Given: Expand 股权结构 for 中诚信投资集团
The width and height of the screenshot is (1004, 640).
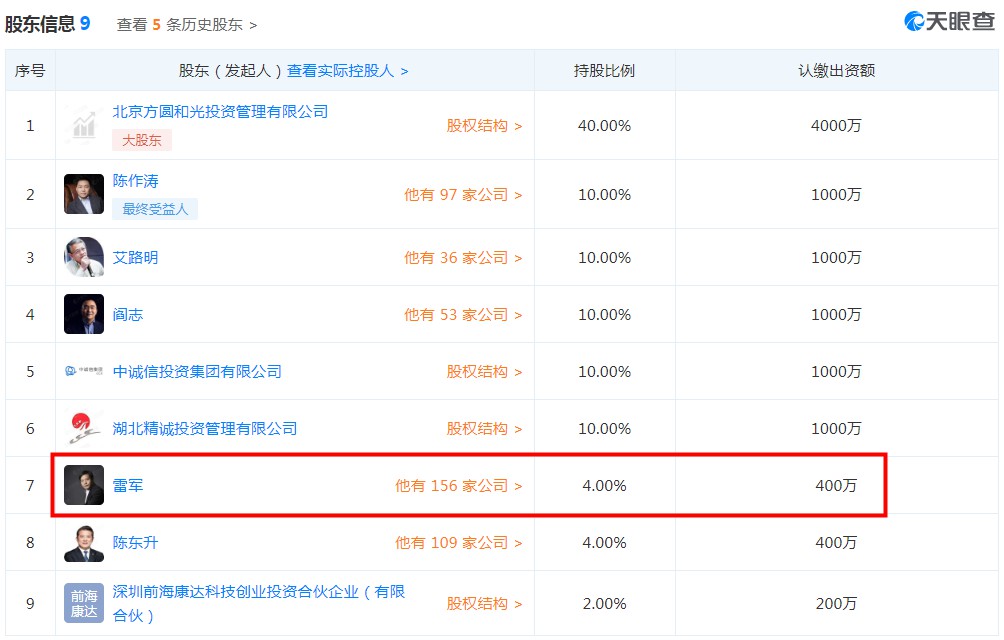Looking at the screenshot, I should point(485,371).
